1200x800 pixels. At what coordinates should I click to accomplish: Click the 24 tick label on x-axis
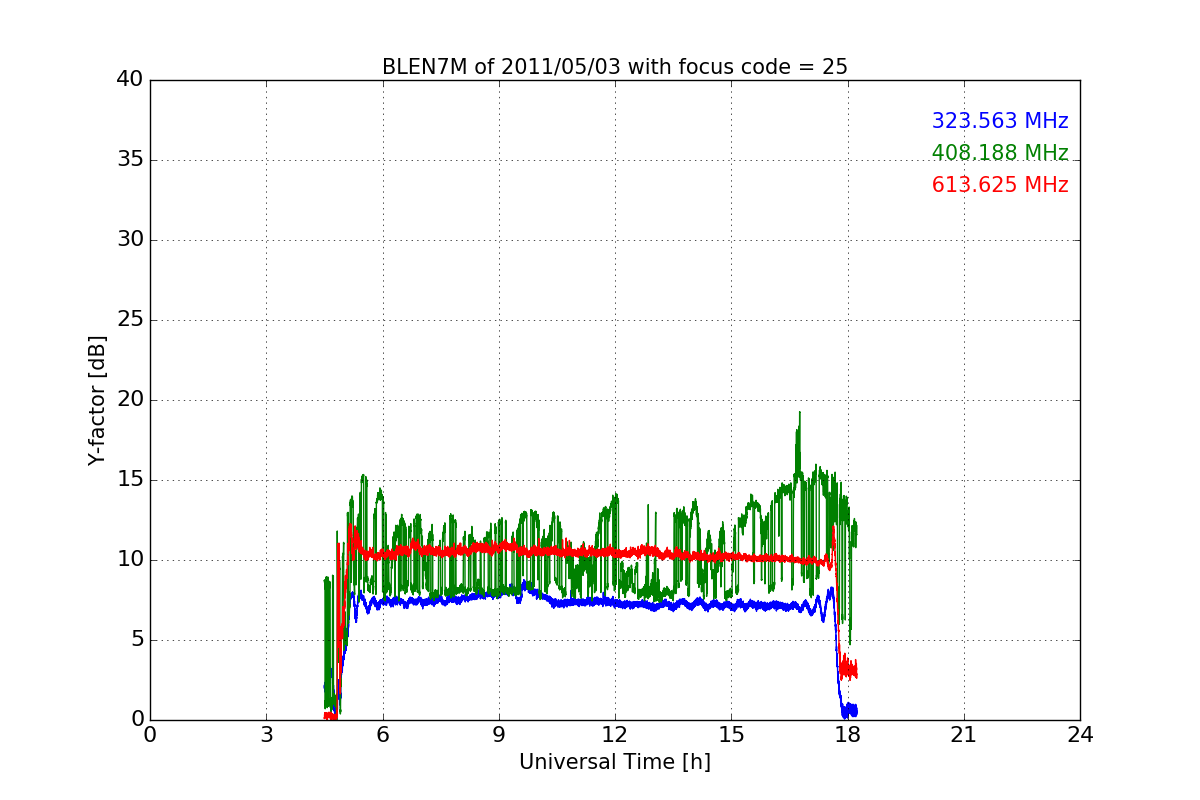(1079, 735)
